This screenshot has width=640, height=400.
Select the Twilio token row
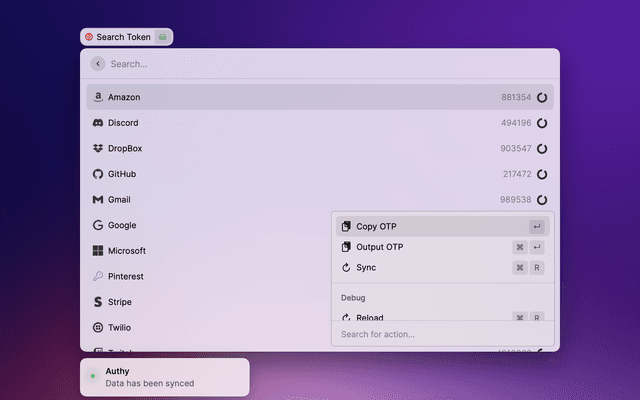200,327
